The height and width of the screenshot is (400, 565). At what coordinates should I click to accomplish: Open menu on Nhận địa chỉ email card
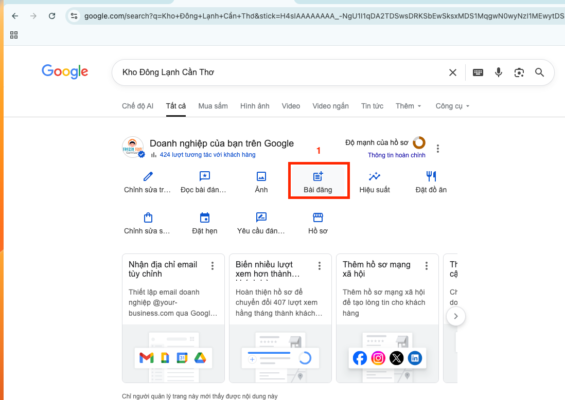pyautogui.click(x=213, y=266)
